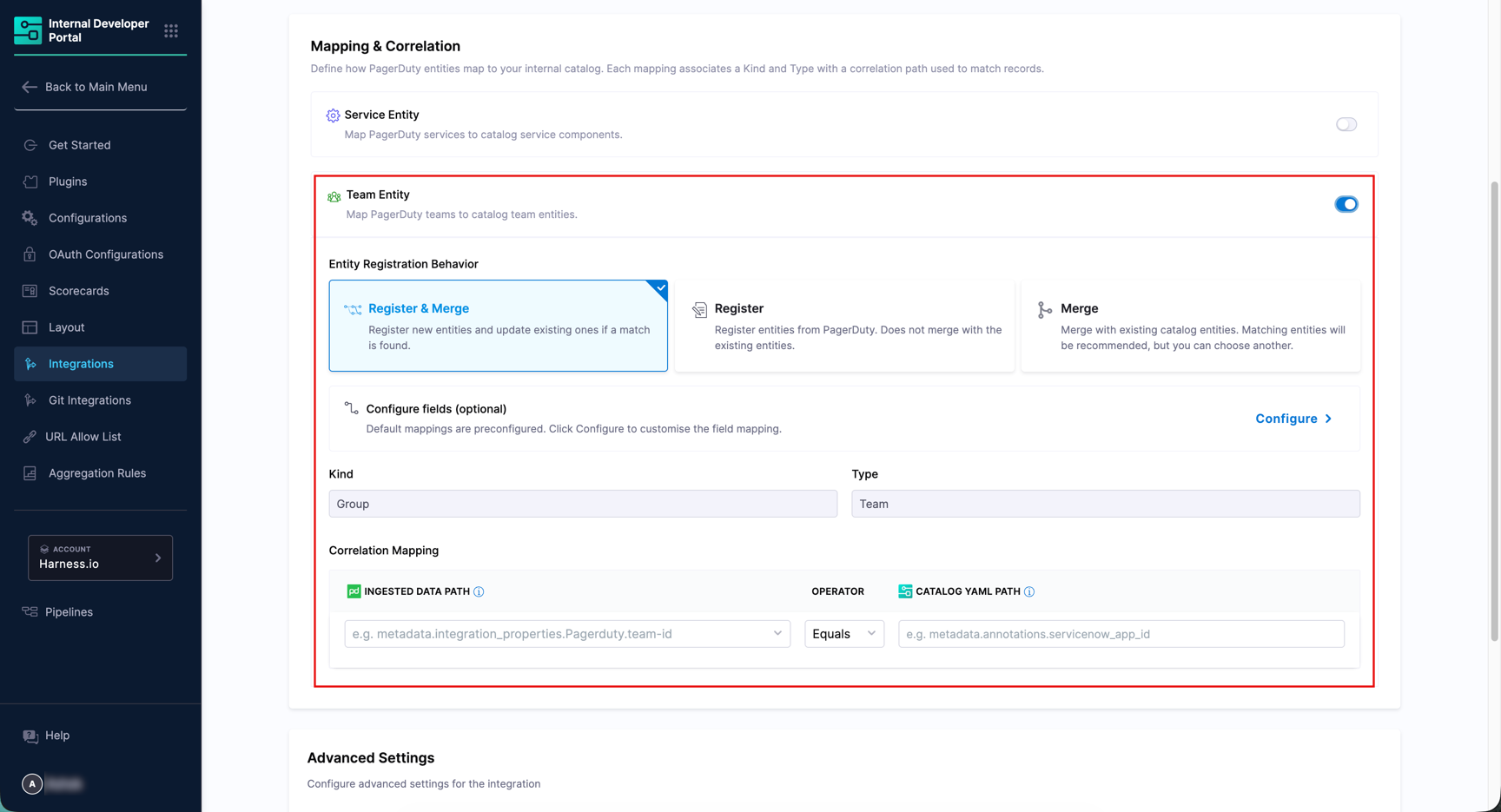Click the user avatar icon
The image size is (1501, 812).
point(32,783)
